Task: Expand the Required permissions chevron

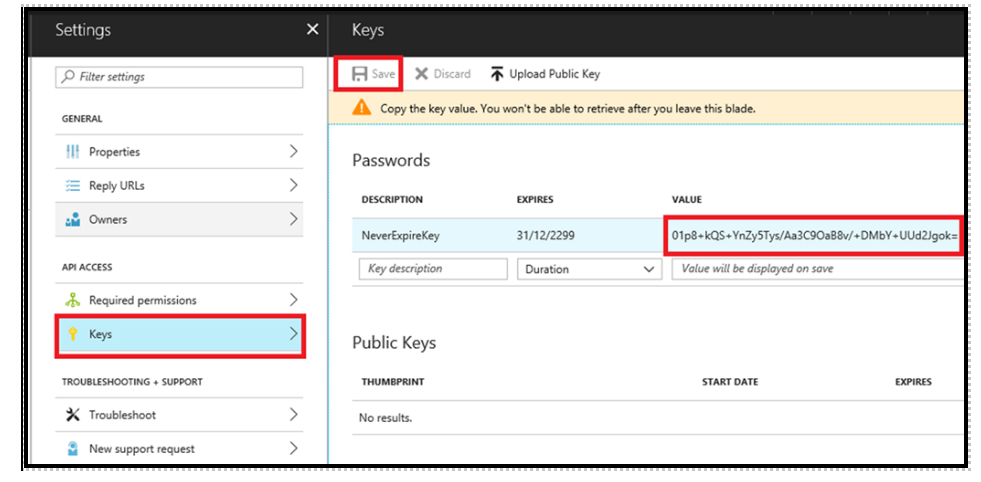Action: (x=293, y=300)
